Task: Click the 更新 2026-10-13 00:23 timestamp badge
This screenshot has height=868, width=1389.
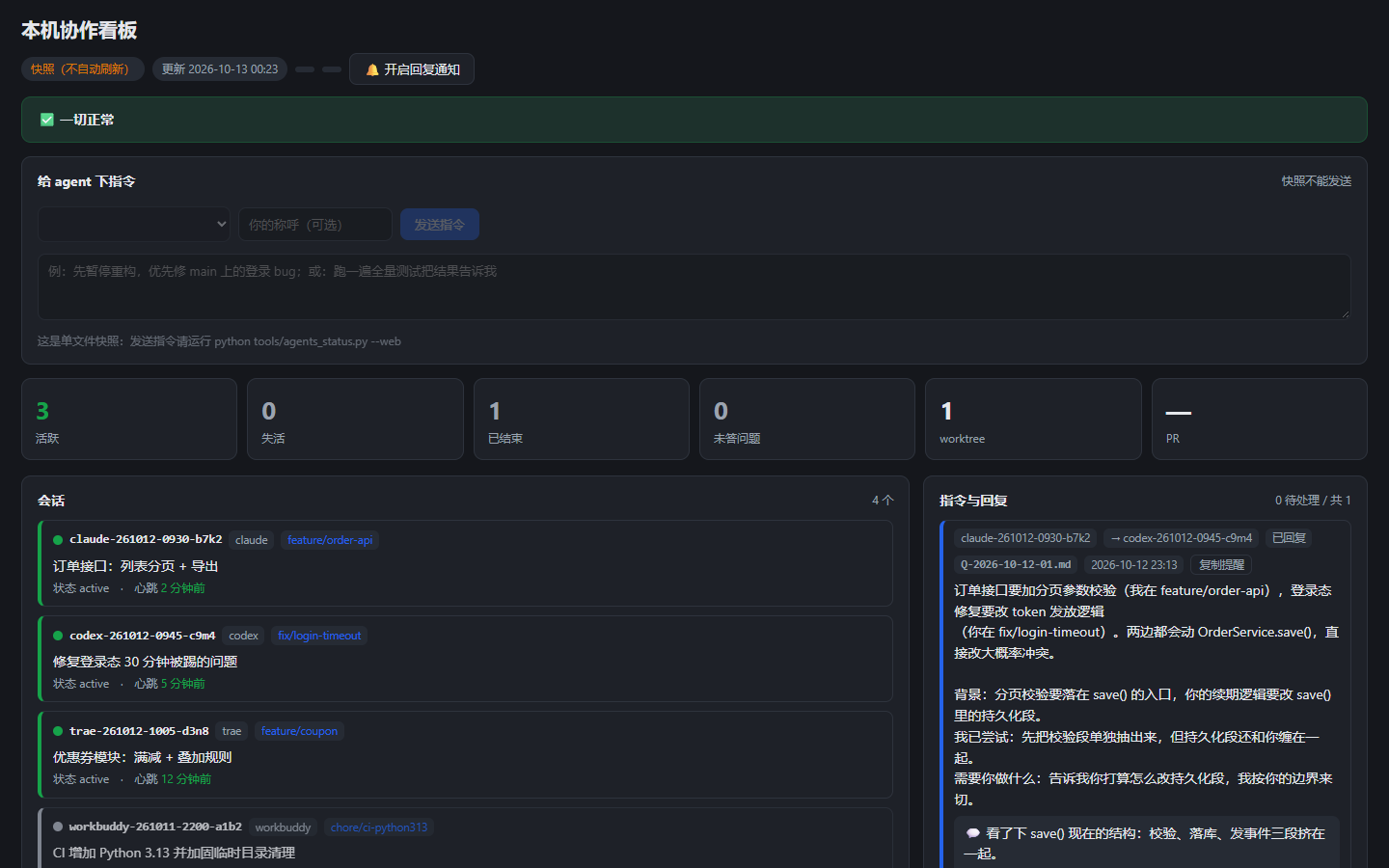Action: (220, 69)
